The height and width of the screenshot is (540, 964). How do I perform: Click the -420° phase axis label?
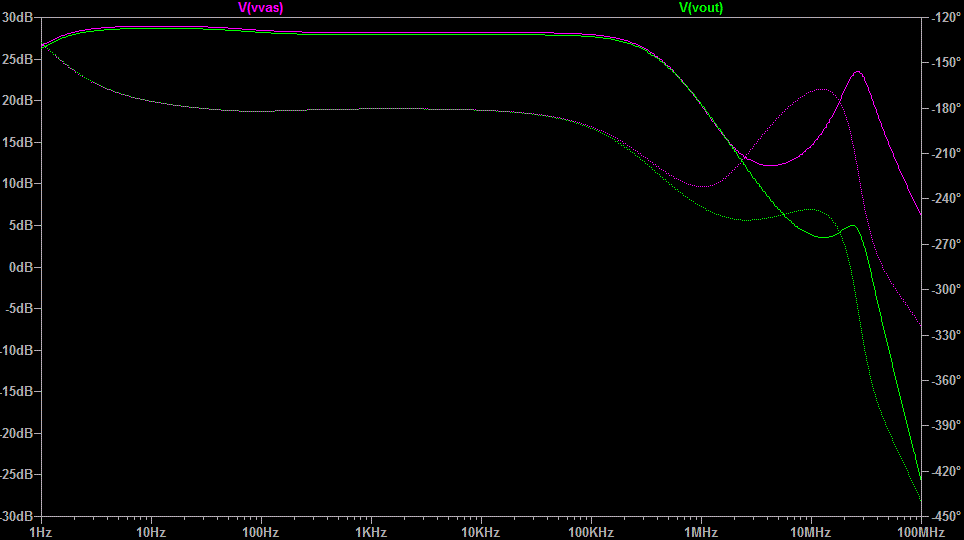(x=946, y=471)
